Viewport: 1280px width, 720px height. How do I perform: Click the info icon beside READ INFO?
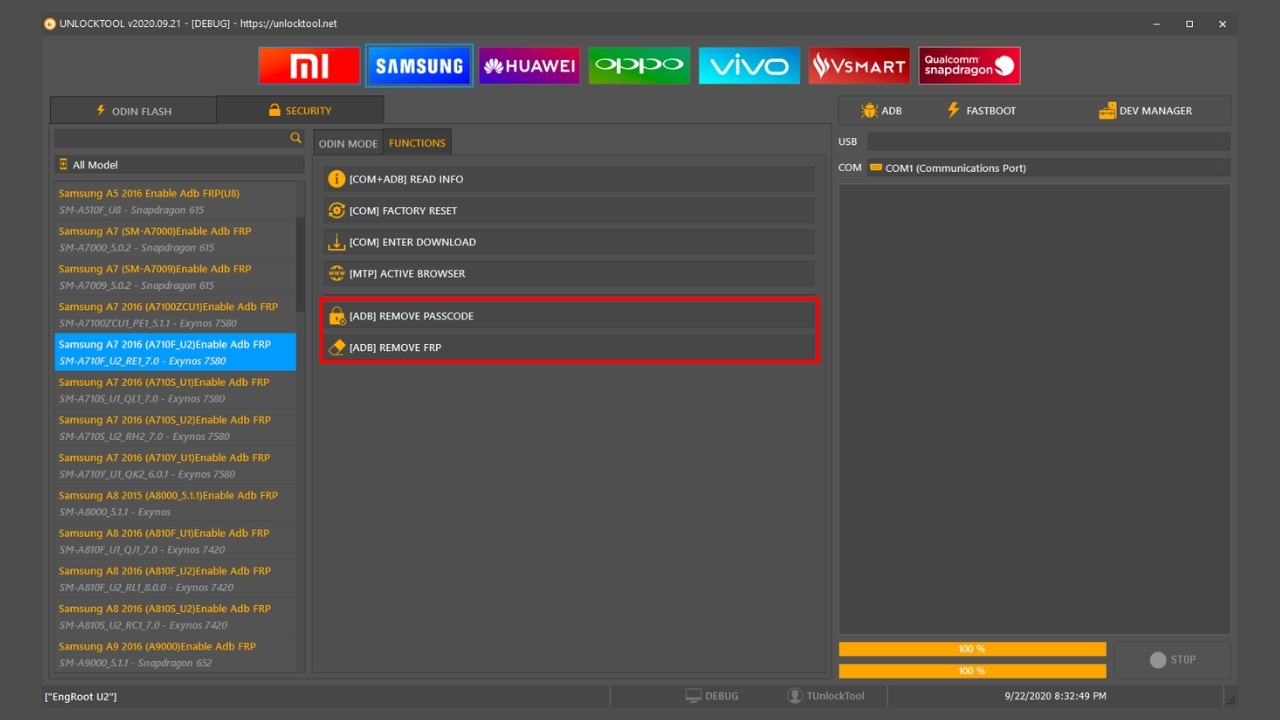(x=337, y=179)
